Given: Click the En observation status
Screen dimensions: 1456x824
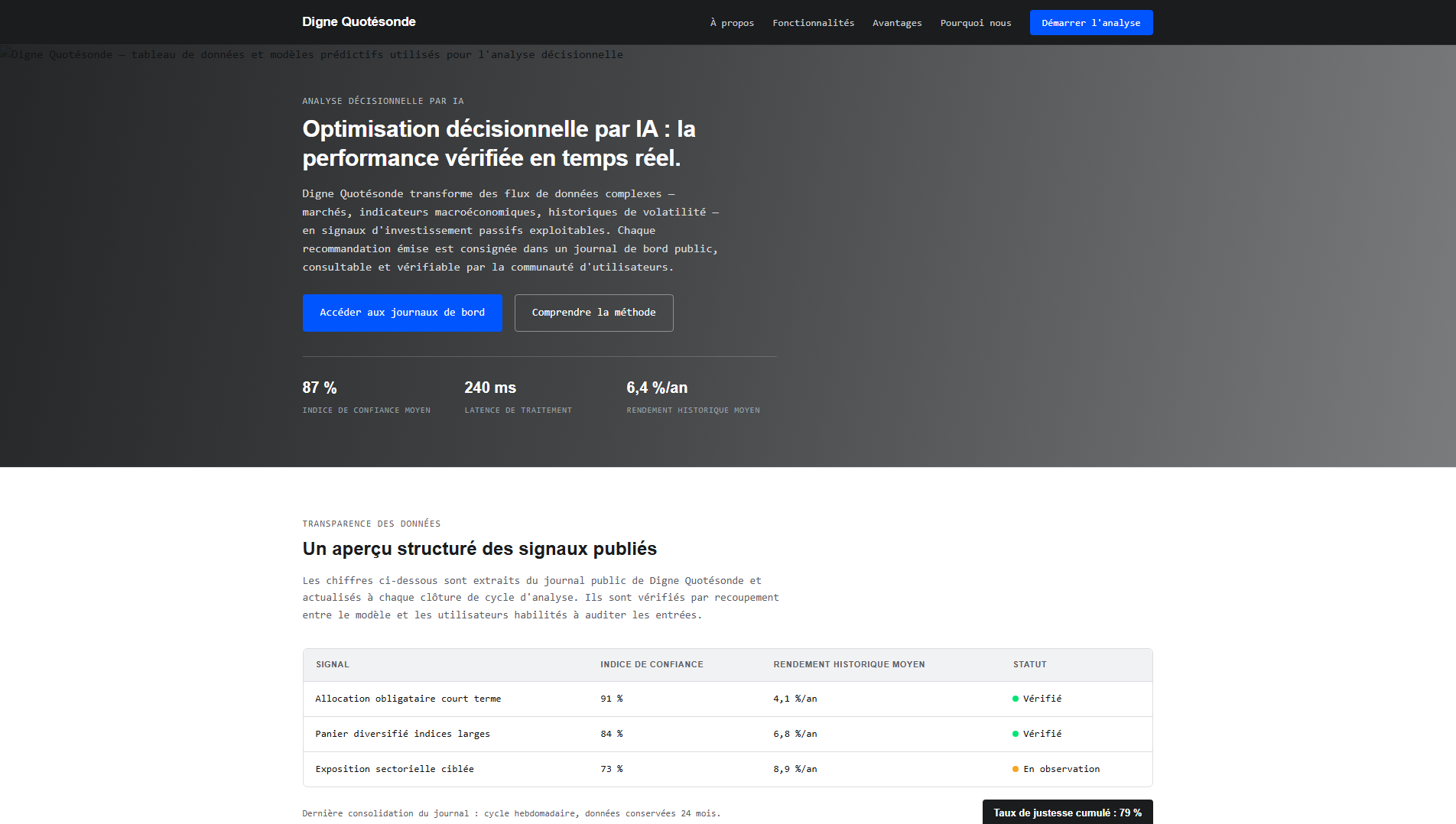Looking at the screenshot, I should pyautogui.click(x=1056, y=769).
